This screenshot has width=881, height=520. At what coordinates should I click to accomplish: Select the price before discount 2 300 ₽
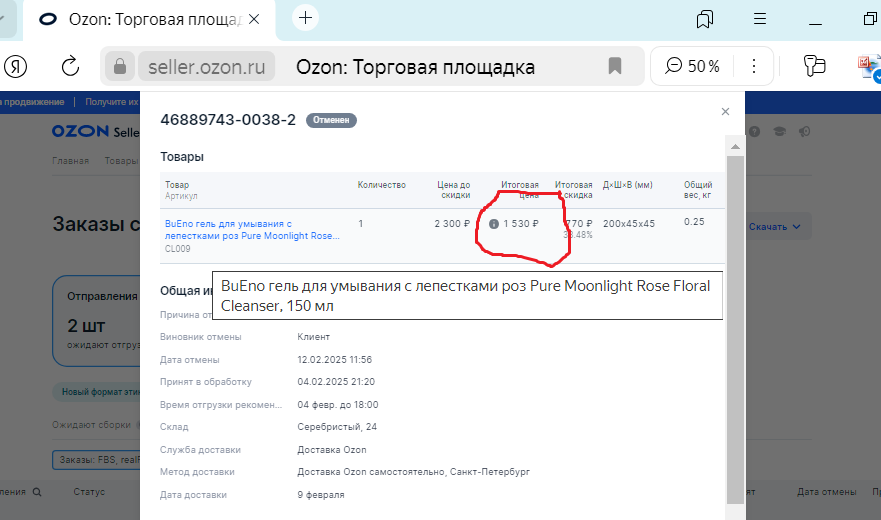click(452, 224)
